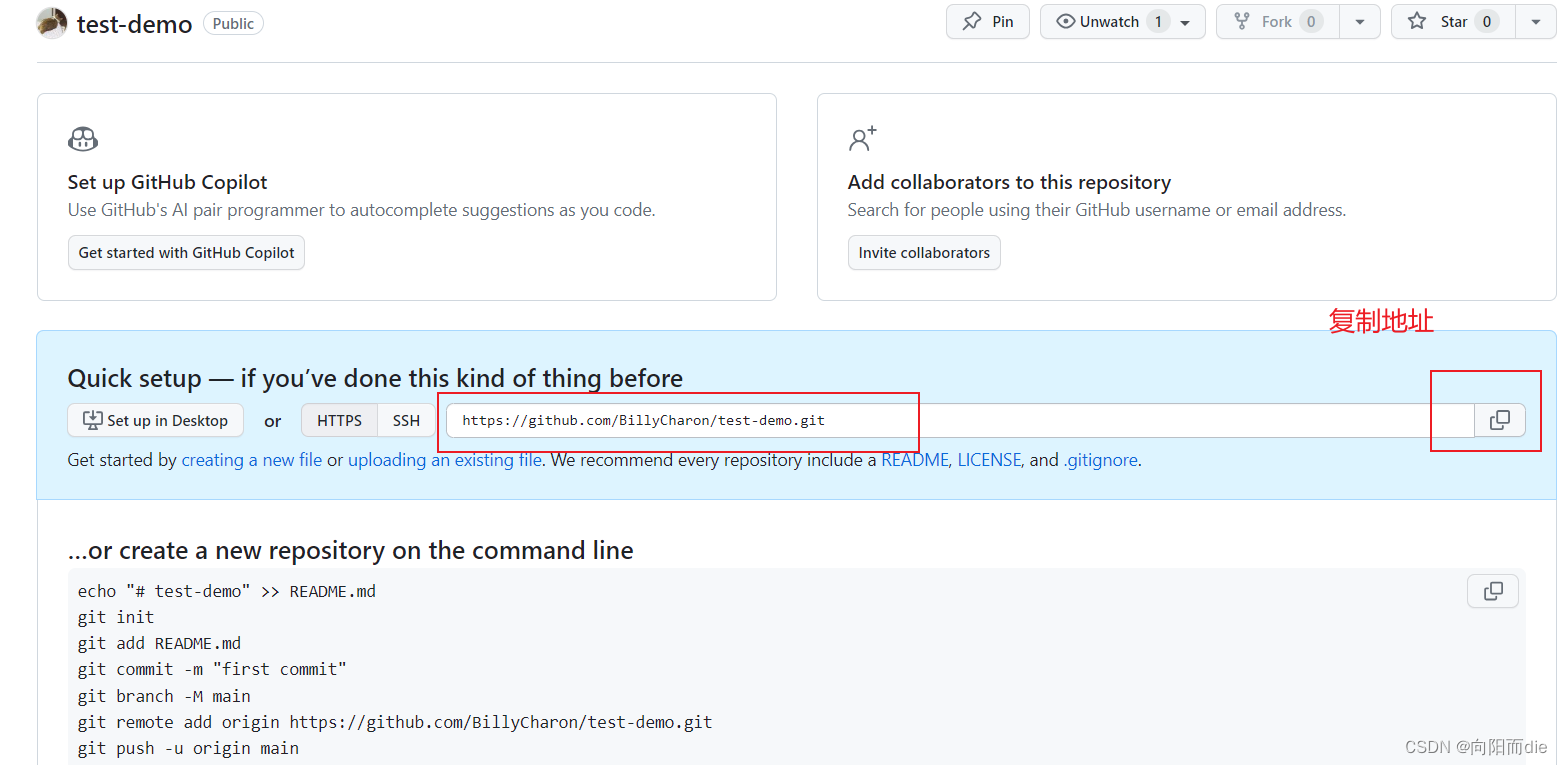Click the Copilot icon in setup card

click(83, 139)
